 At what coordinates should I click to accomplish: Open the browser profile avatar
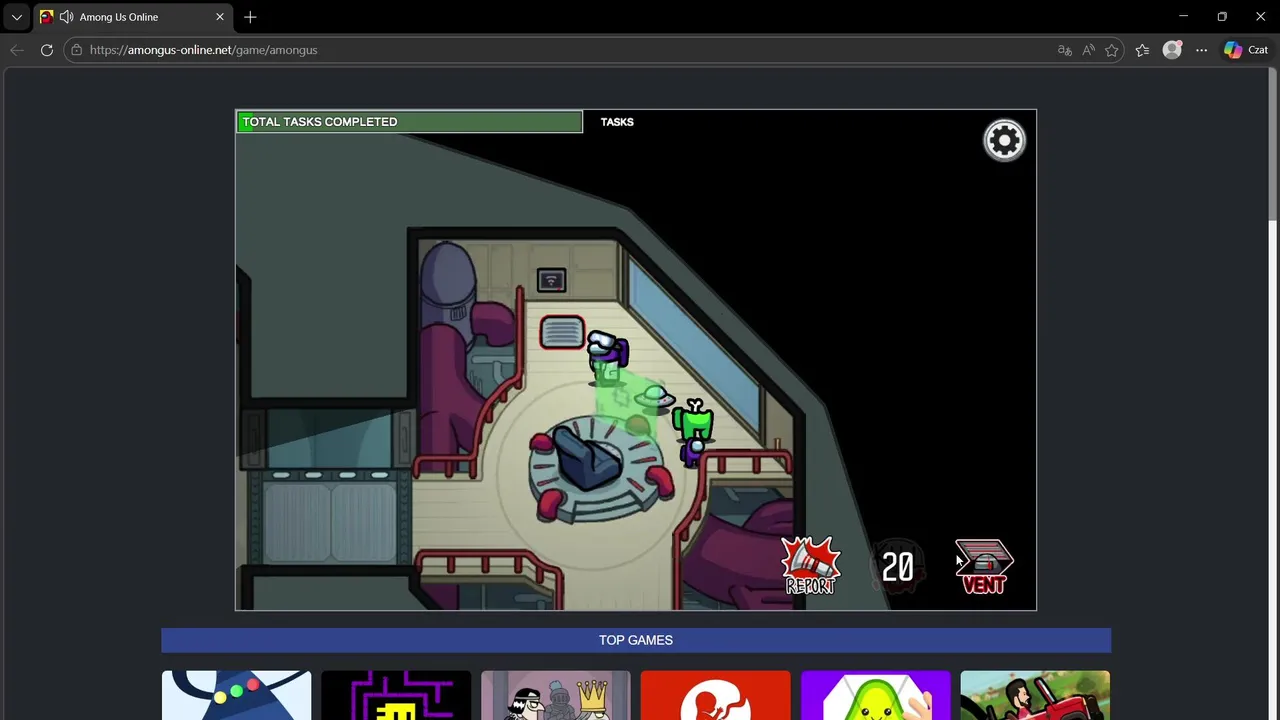pos(1172,50)
